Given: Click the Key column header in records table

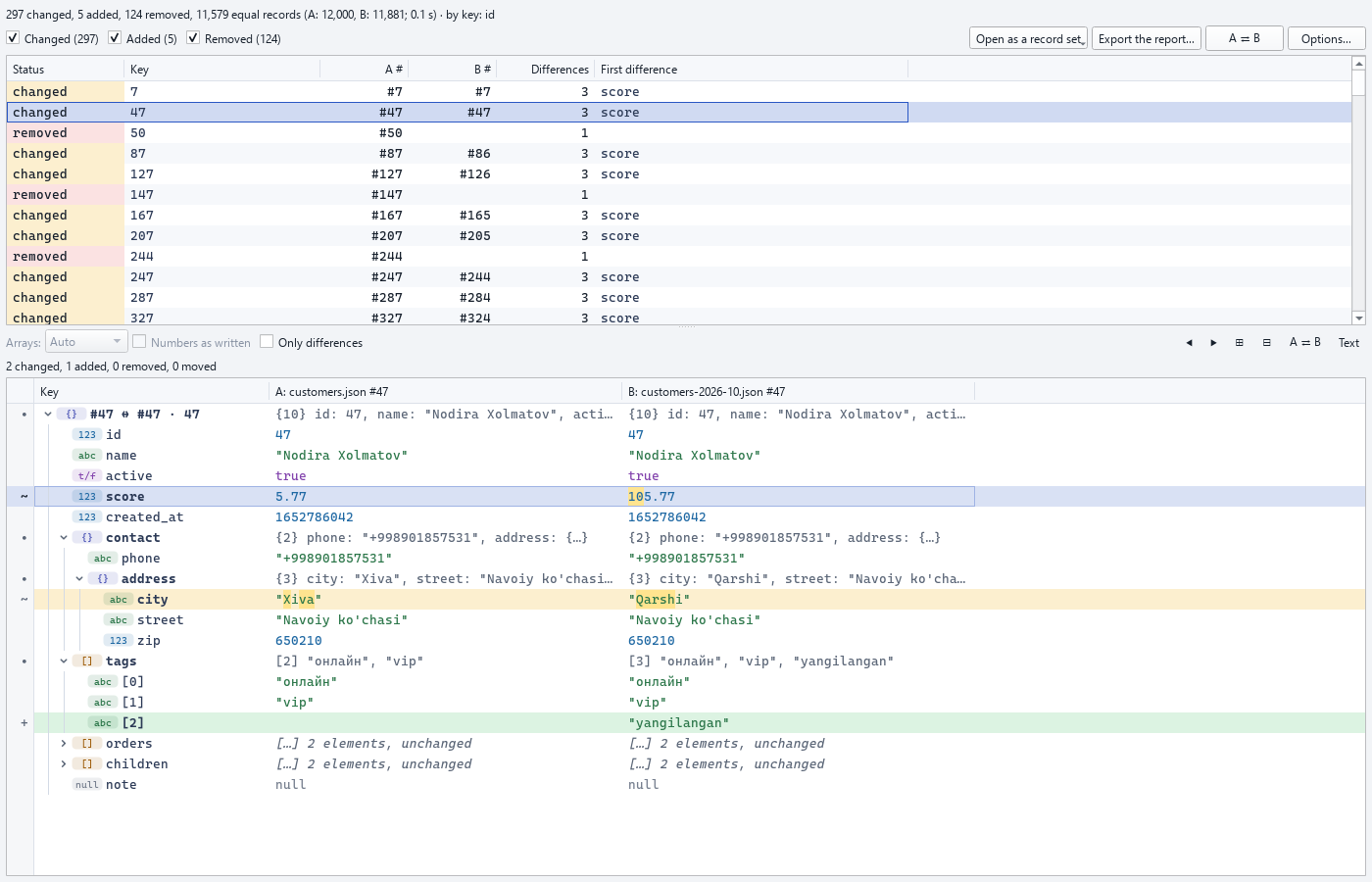Looking at the screenshot, I should coord(221,70).
